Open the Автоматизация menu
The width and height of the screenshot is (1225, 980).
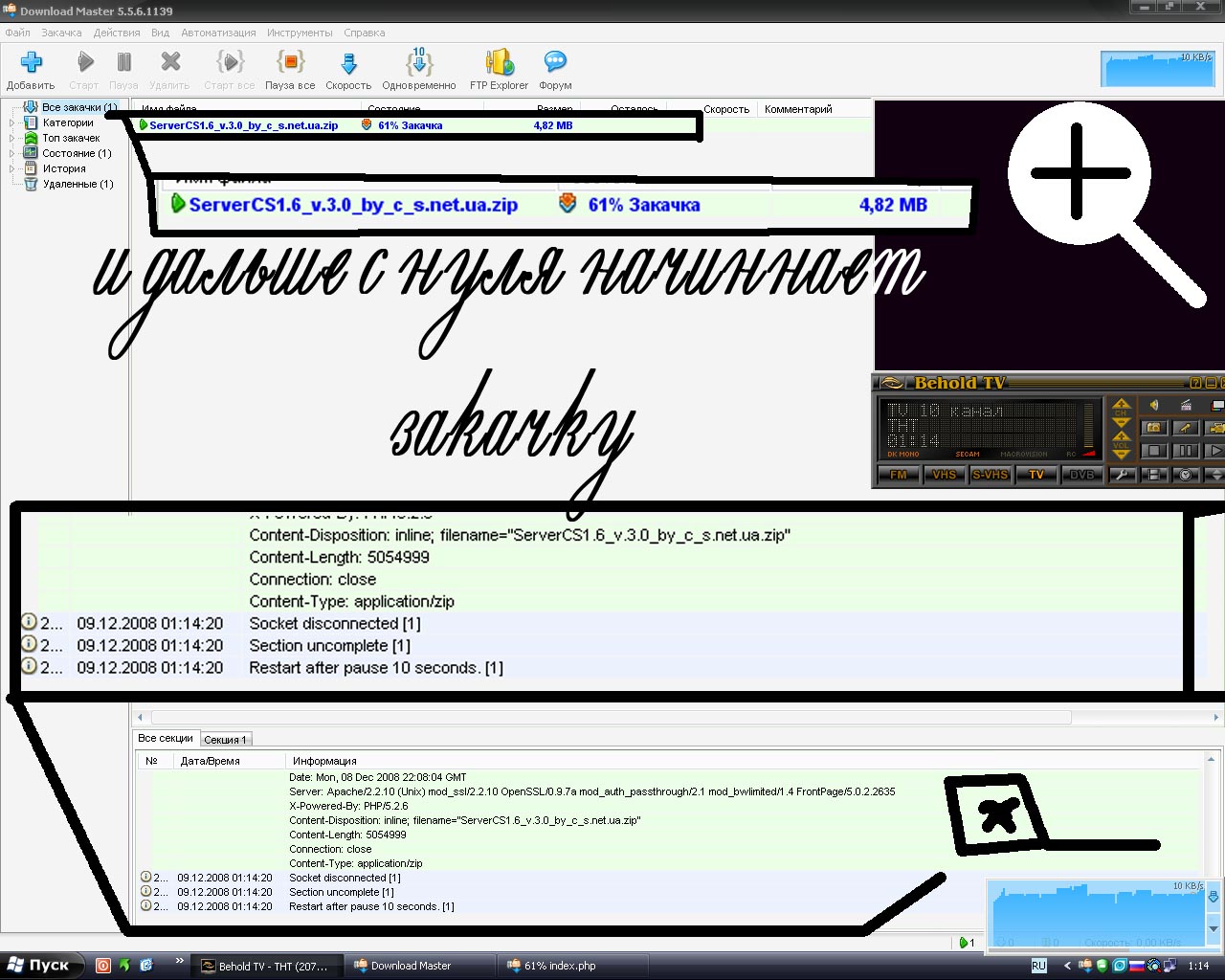218,33
